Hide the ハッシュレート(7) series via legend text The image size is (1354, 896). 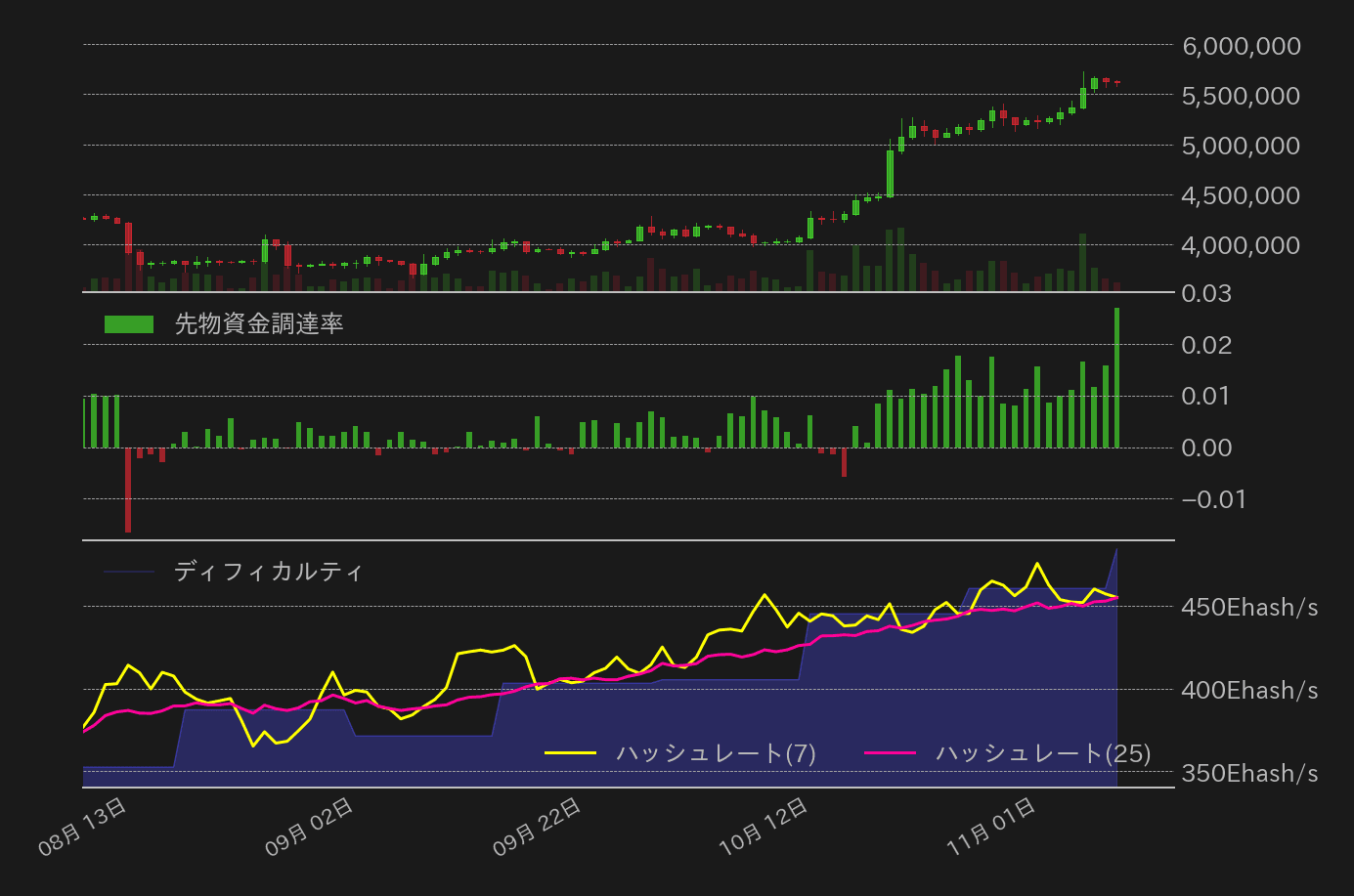(x=716, y=753)
